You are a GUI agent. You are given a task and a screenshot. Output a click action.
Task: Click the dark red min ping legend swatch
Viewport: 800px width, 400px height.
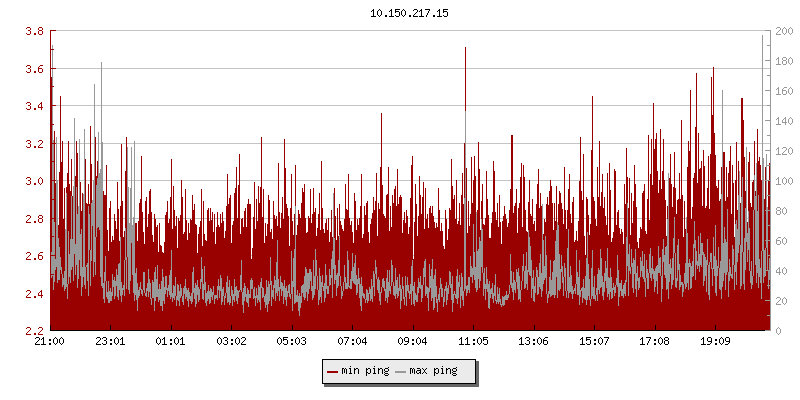(333, 371)
